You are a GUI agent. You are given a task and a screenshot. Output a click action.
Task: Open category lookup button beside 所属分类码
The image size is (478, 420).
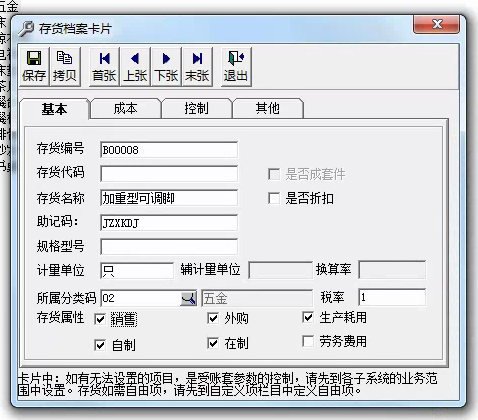[188, 298]
